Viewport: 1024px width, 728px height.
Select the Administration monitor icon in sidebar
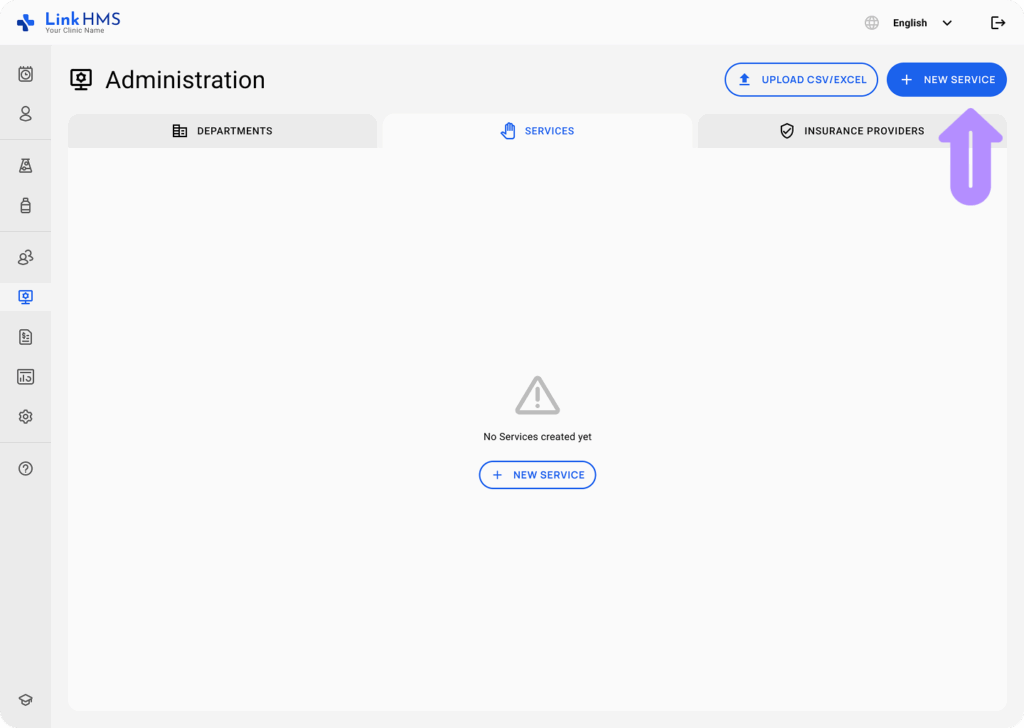25,297
